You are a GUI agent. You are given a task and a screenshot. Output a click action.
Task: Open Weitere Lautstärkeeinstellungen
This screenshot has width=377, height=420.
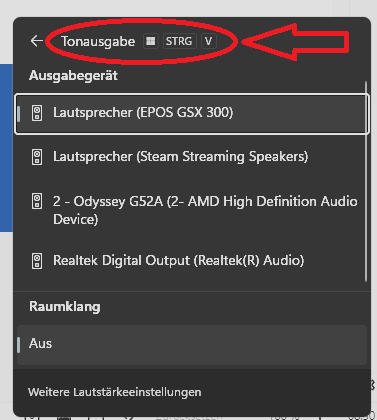(x=115, y=392)
